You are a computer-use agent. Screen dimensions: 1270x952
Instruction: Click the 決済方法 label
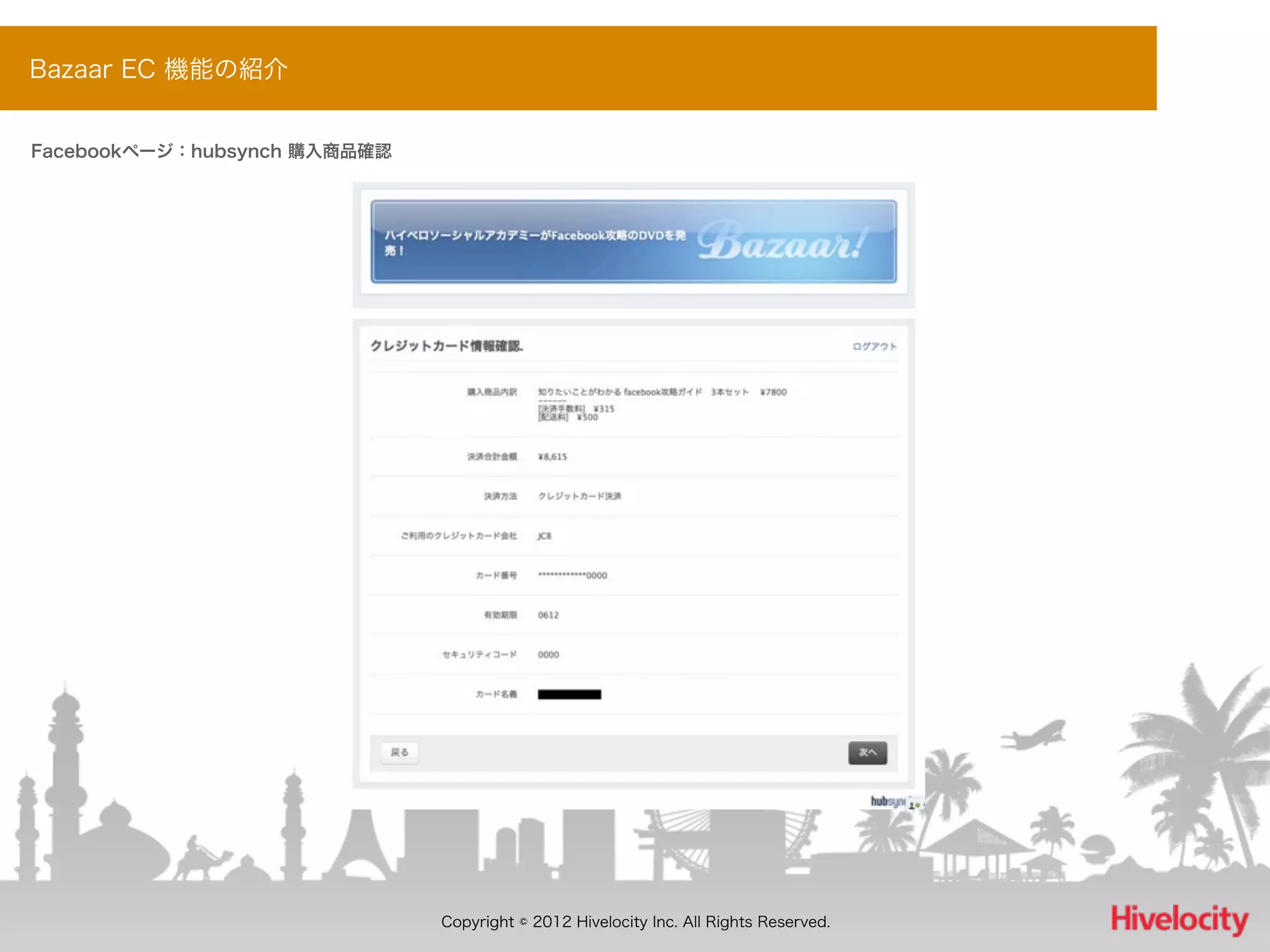(x=500, y=496)
